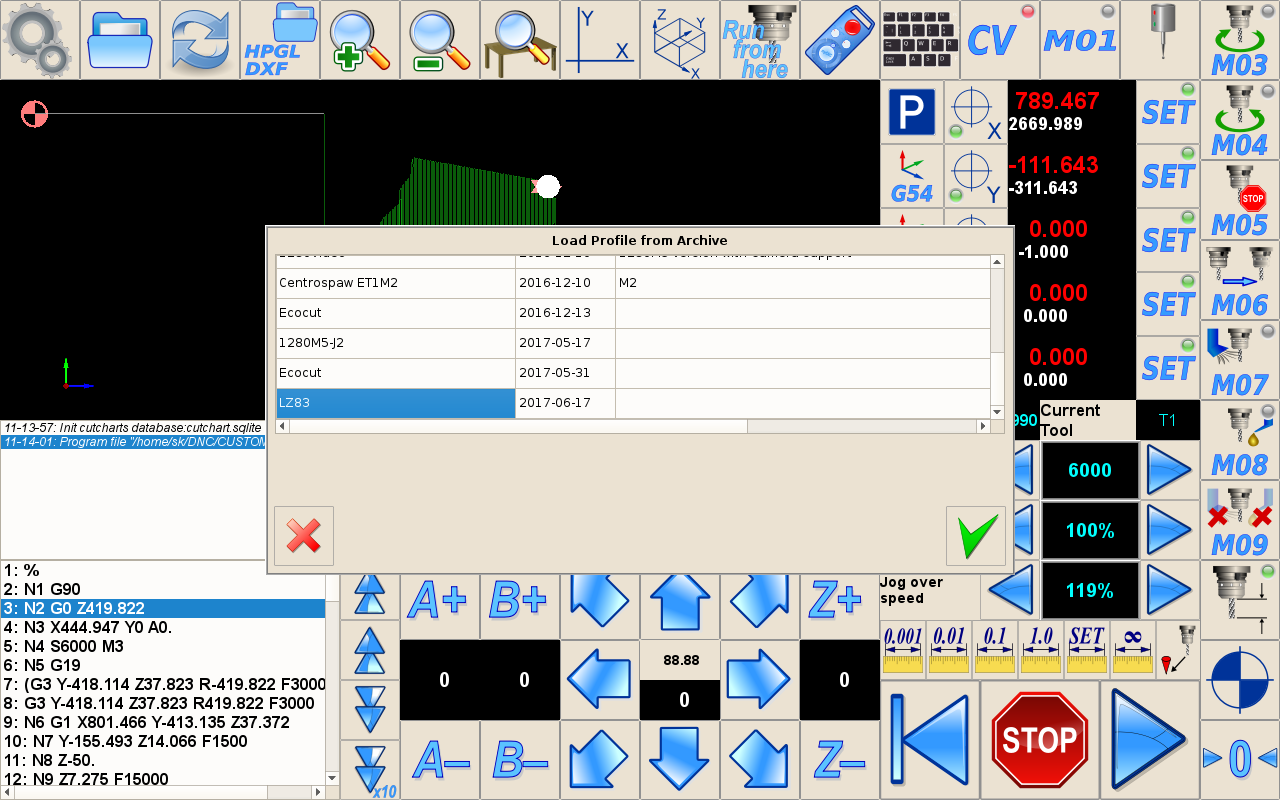Increase spindle speed 6000 right arrow
Image resolution: width=1280 pixels, height=800 pixels.
1168,470
